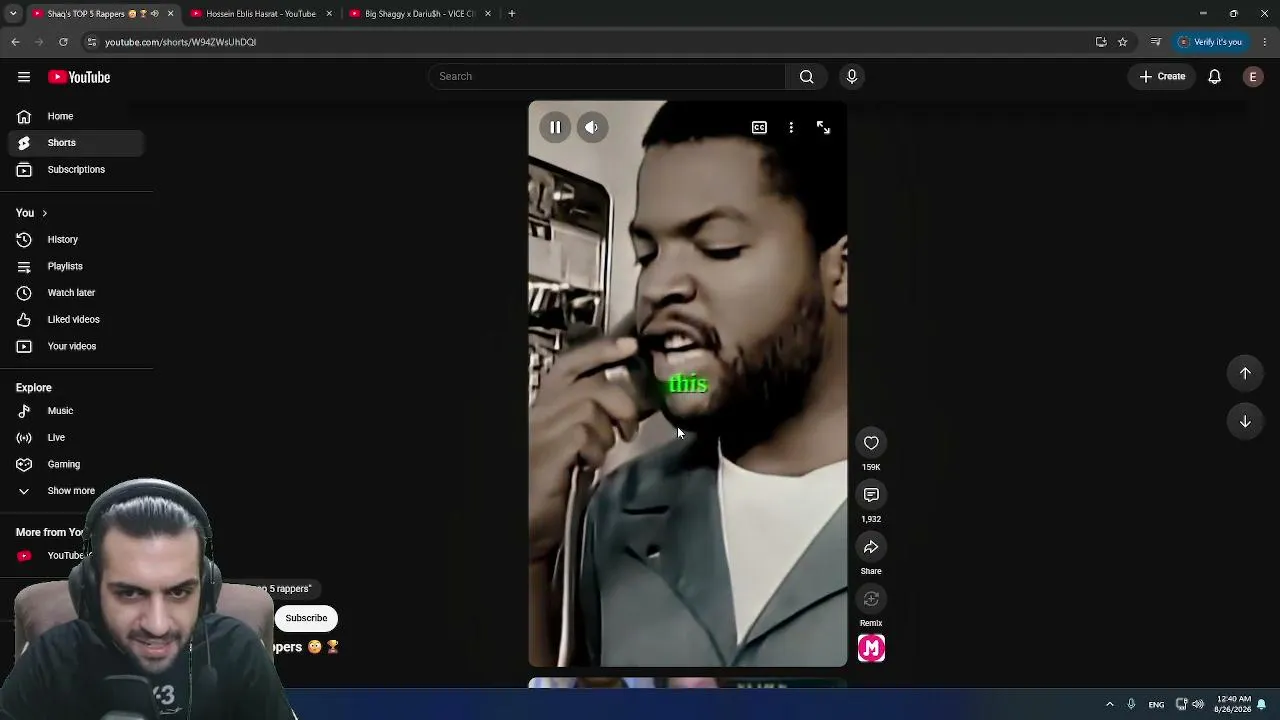The width and height of the screenshot is (1280, 720).
Task: Like this Short
Action: click(x=871, y=443)
